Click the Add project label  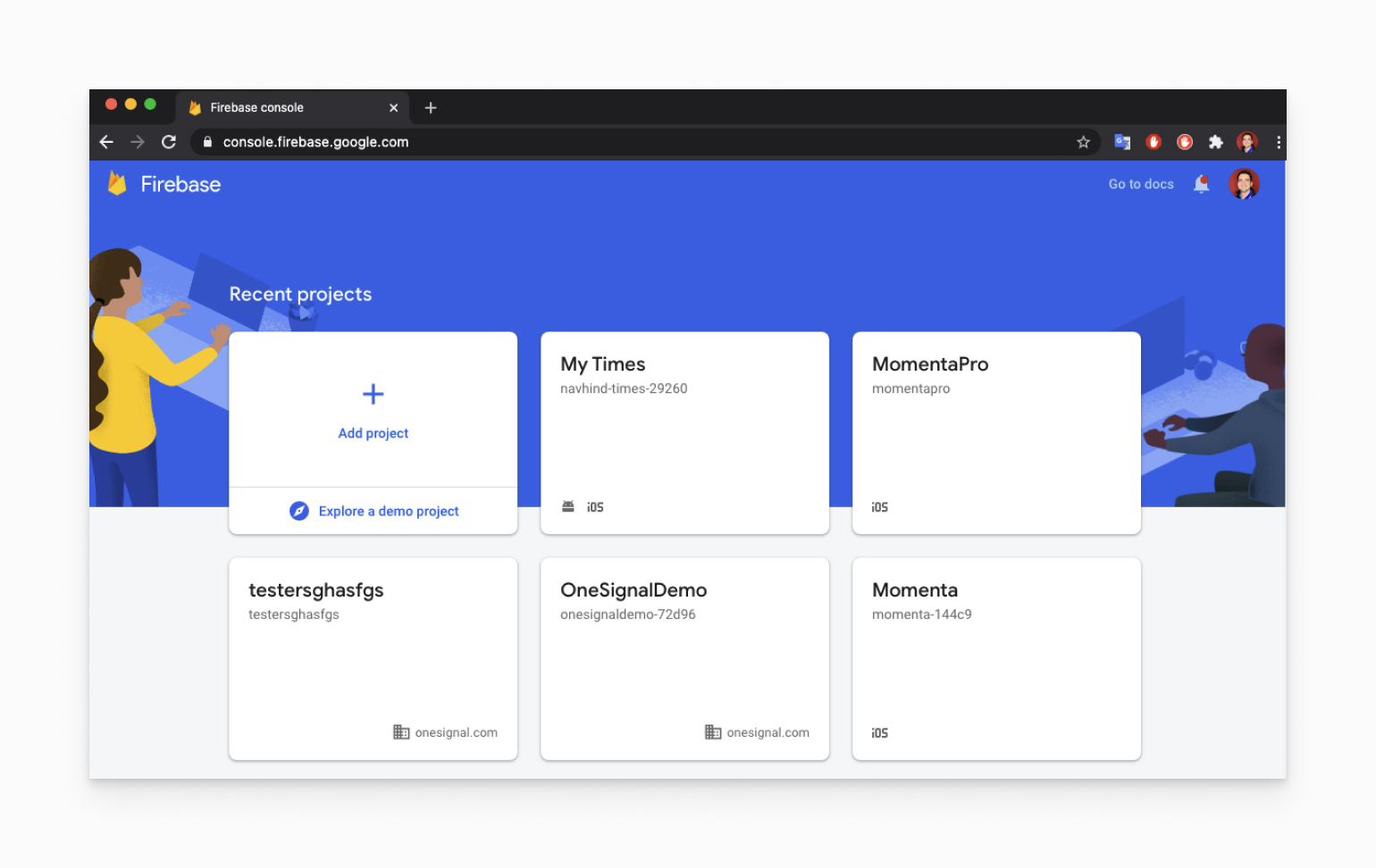pyautogui.click(x=373, y=433)
